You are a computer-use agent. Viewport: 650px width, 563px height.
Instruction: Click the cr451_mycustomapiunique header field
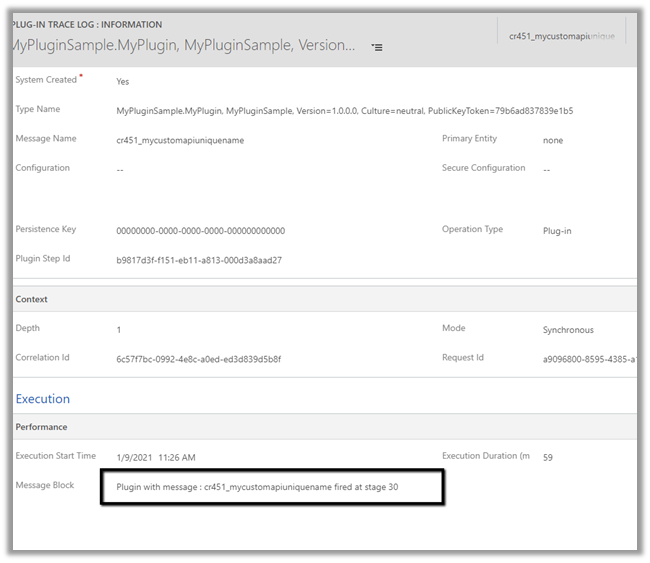point(560,36)
